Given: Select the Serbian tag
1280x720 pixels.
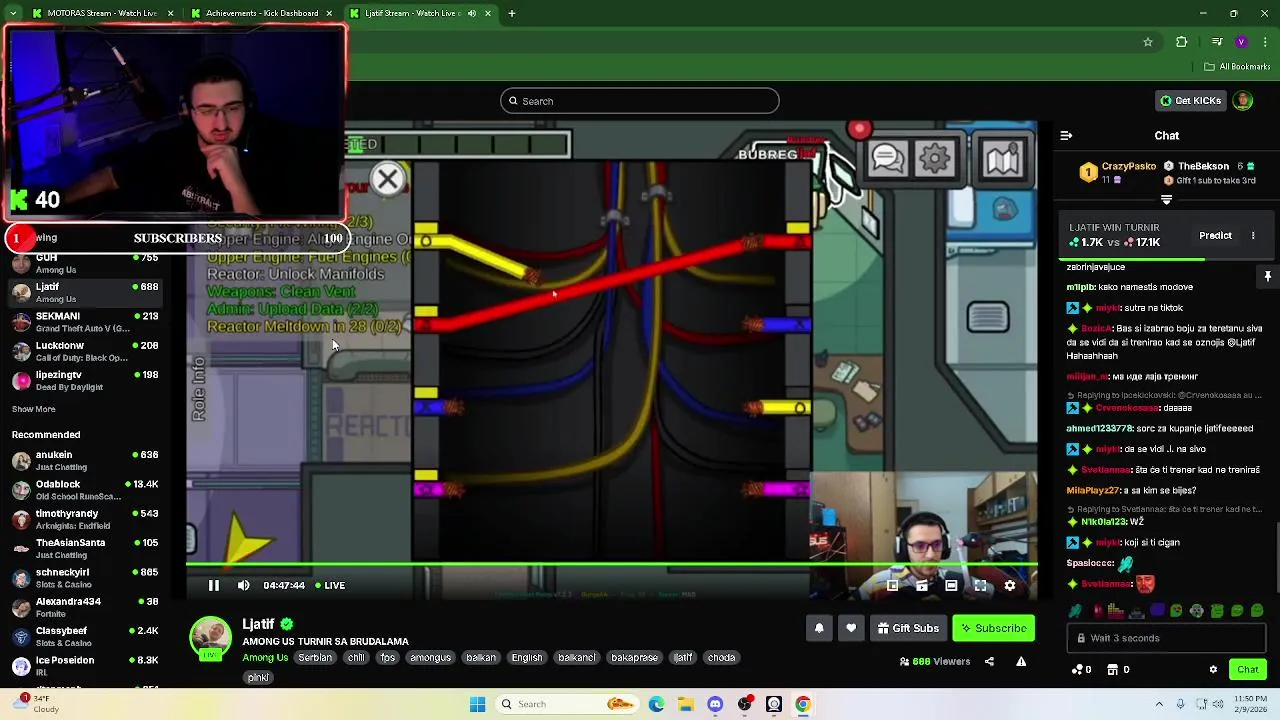Looking at the screenshot, I should tap(315, 657).
